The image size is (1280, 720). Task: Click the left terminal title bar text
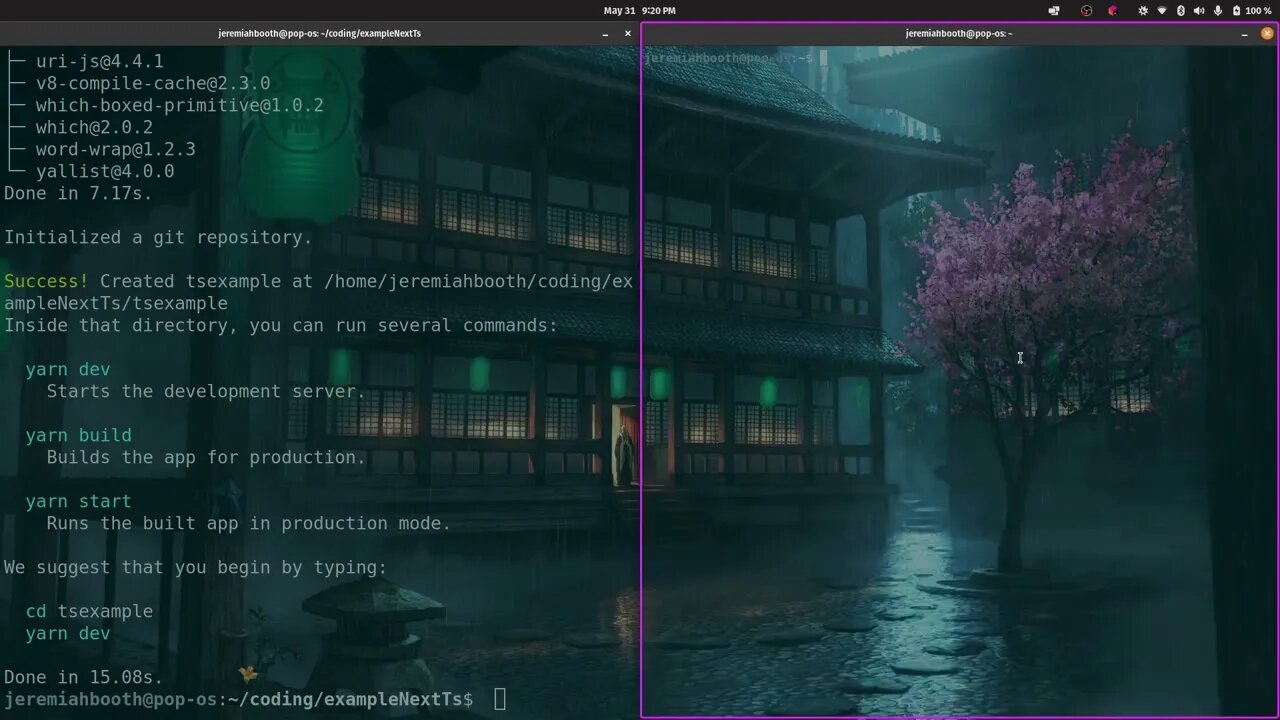(320, 33)
